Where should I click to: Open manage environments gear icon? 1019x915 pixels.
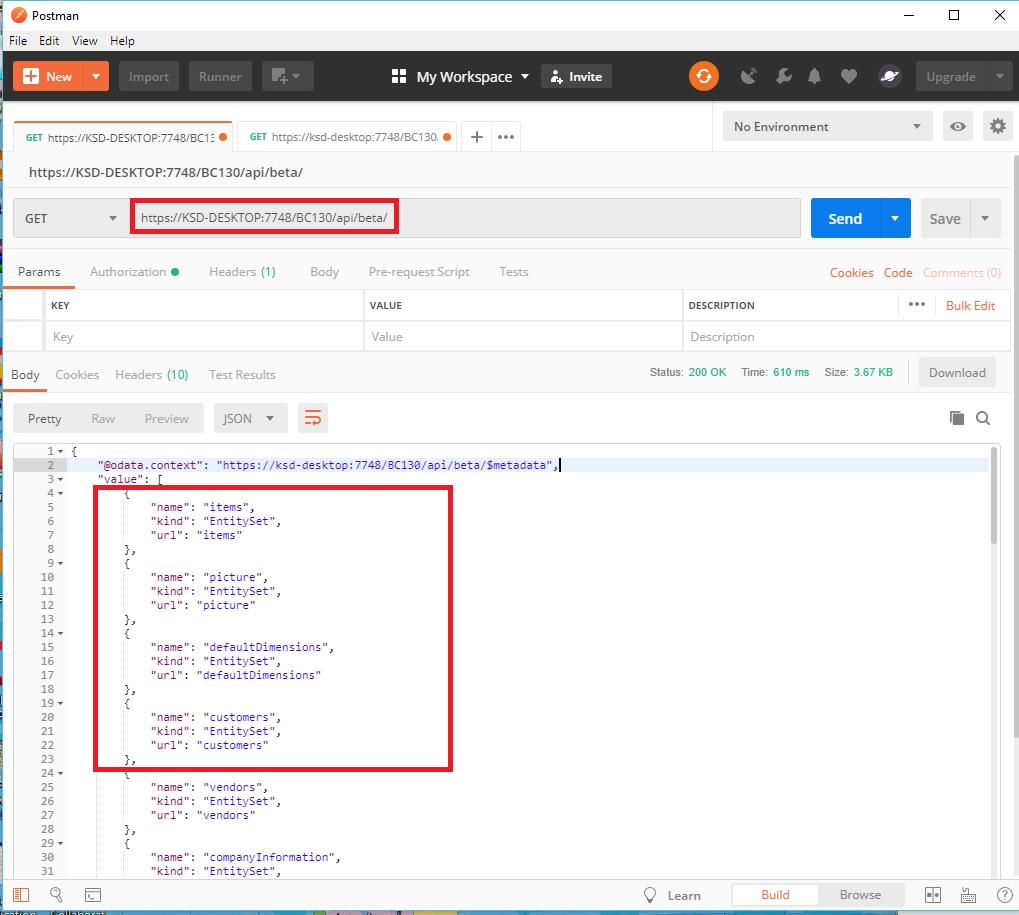click(996, 127)
